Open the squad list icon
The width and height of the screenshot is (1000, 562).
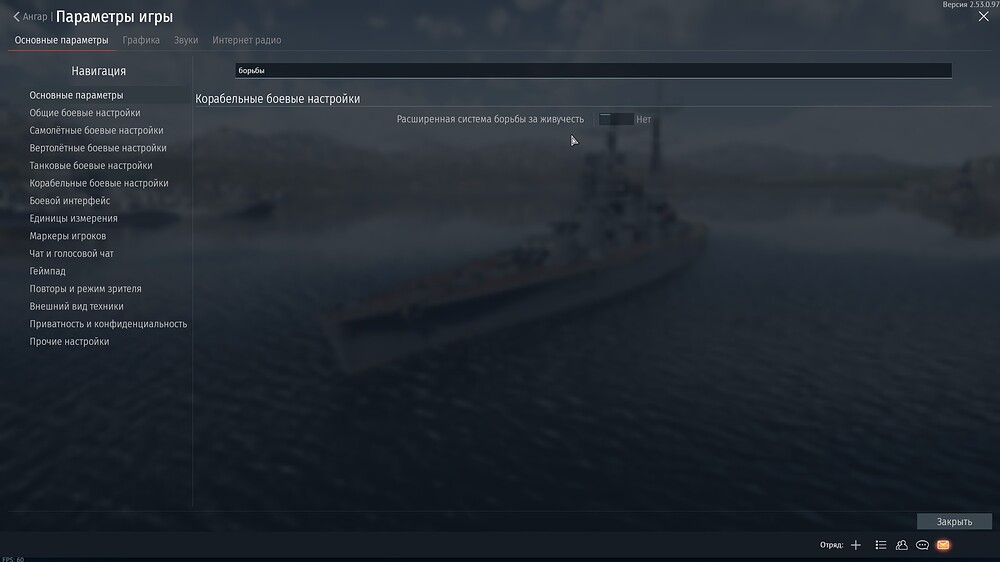pyautogui.click(x=881, y=545)
